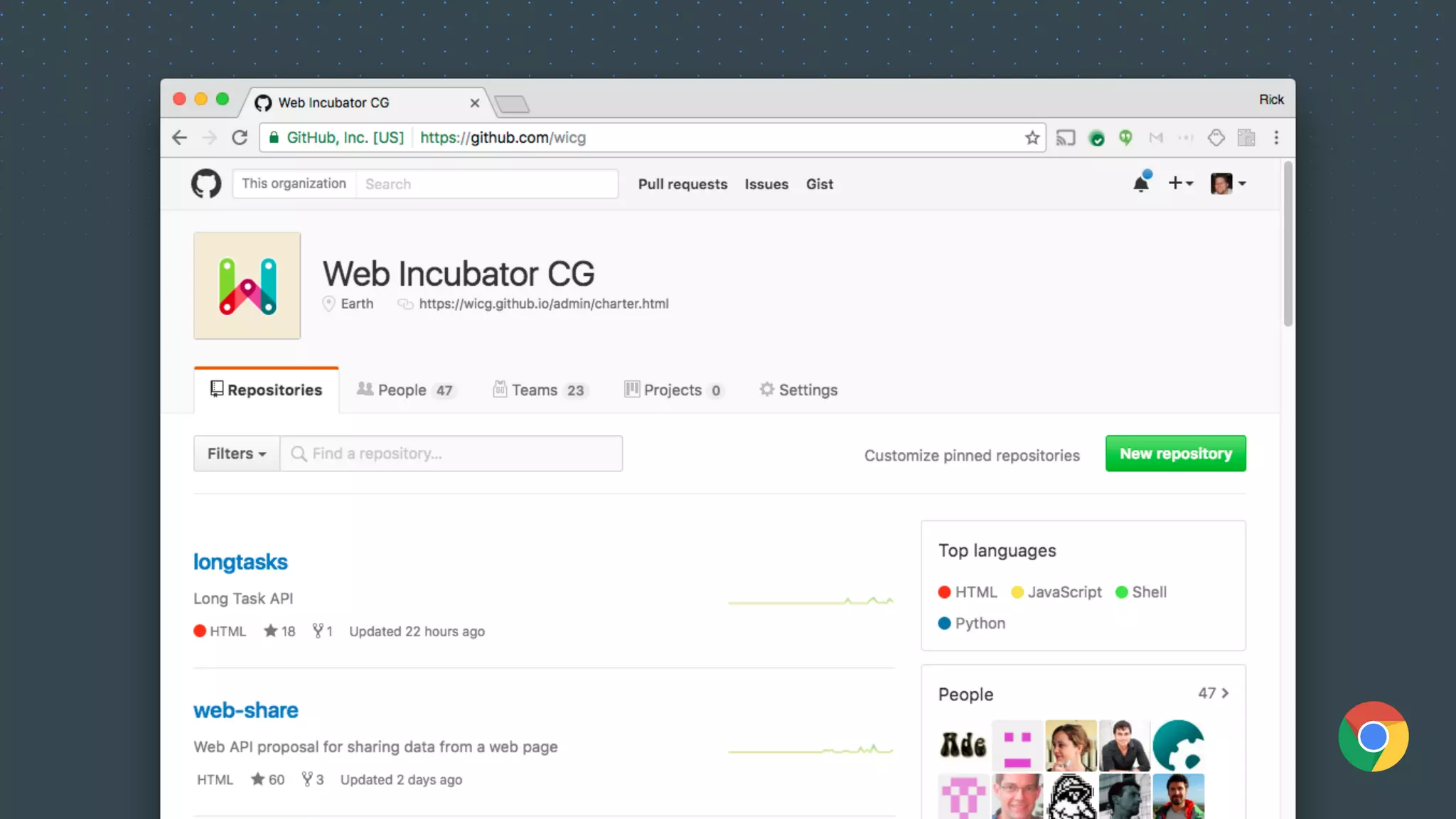Open the plus create-new dropdown

[1180, 183]
